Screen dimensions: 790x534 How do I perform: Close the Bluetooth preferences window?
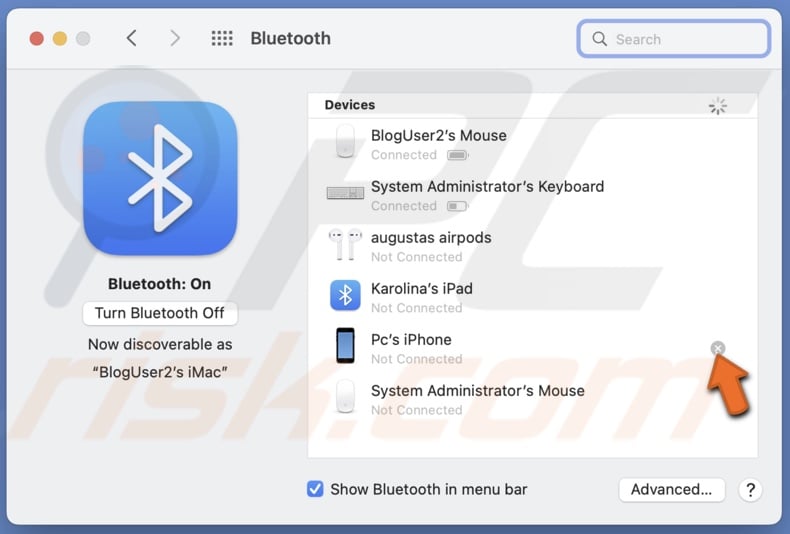(x=37, y=39)
